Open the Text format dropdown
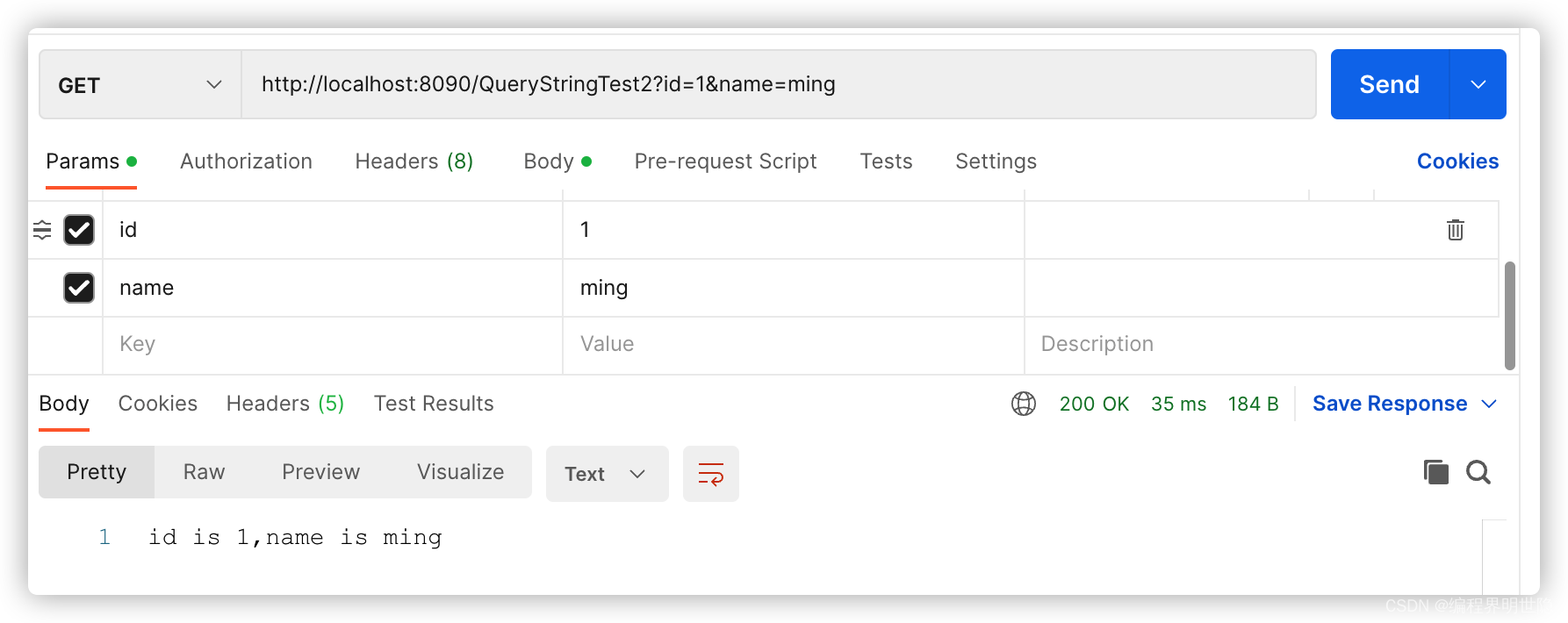The width and height of the screenshot is (1568, 623). 607,474
